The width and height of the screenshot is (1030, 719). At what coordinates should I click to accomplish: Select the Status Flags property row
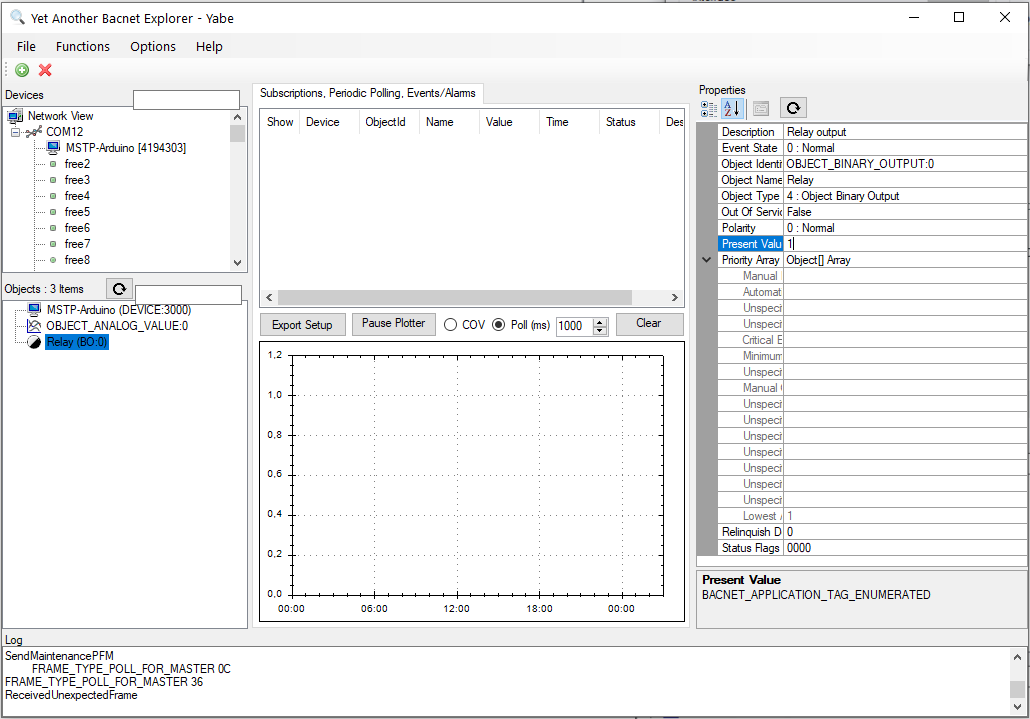coord(872,548)
